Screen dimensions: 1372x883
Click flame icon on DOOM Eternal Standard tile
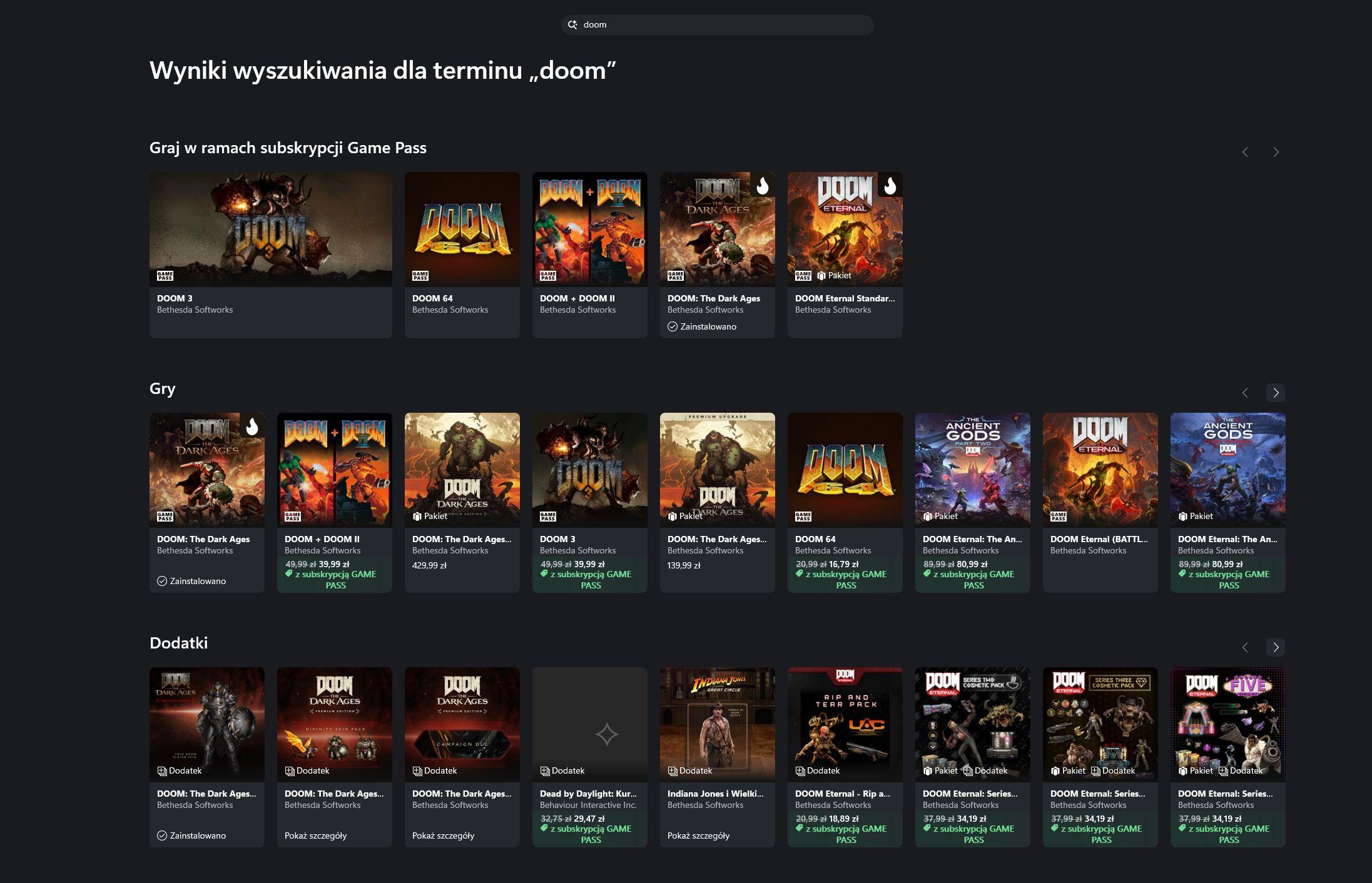pos(890,185)
